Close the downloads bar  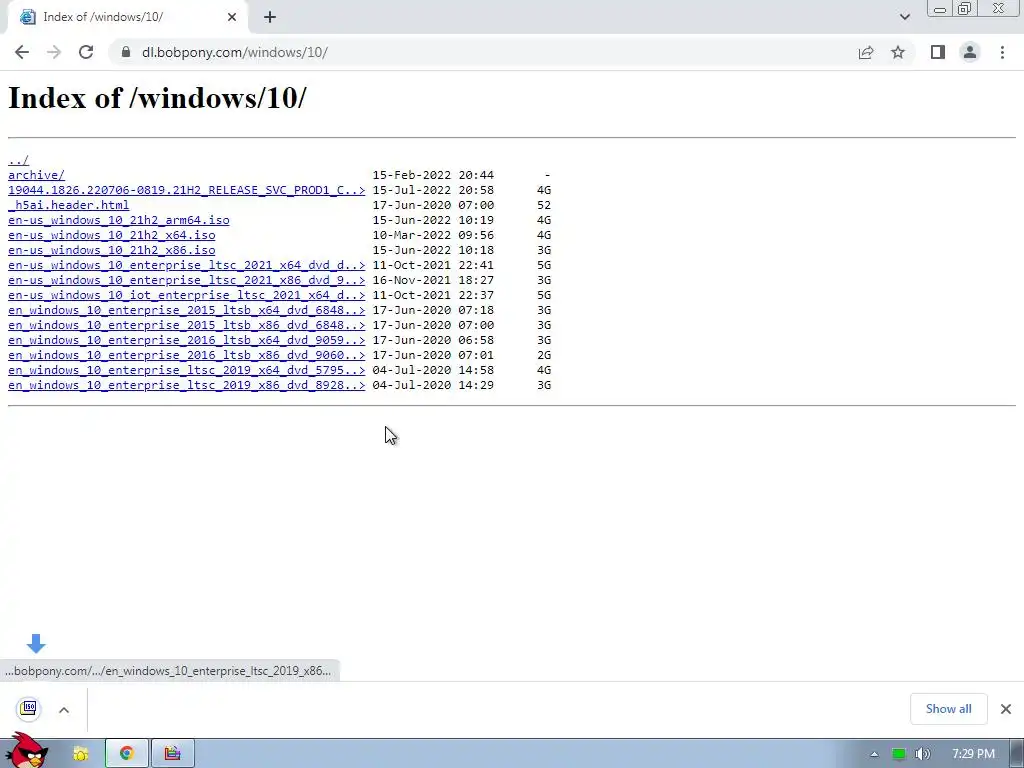(1006, 709)
